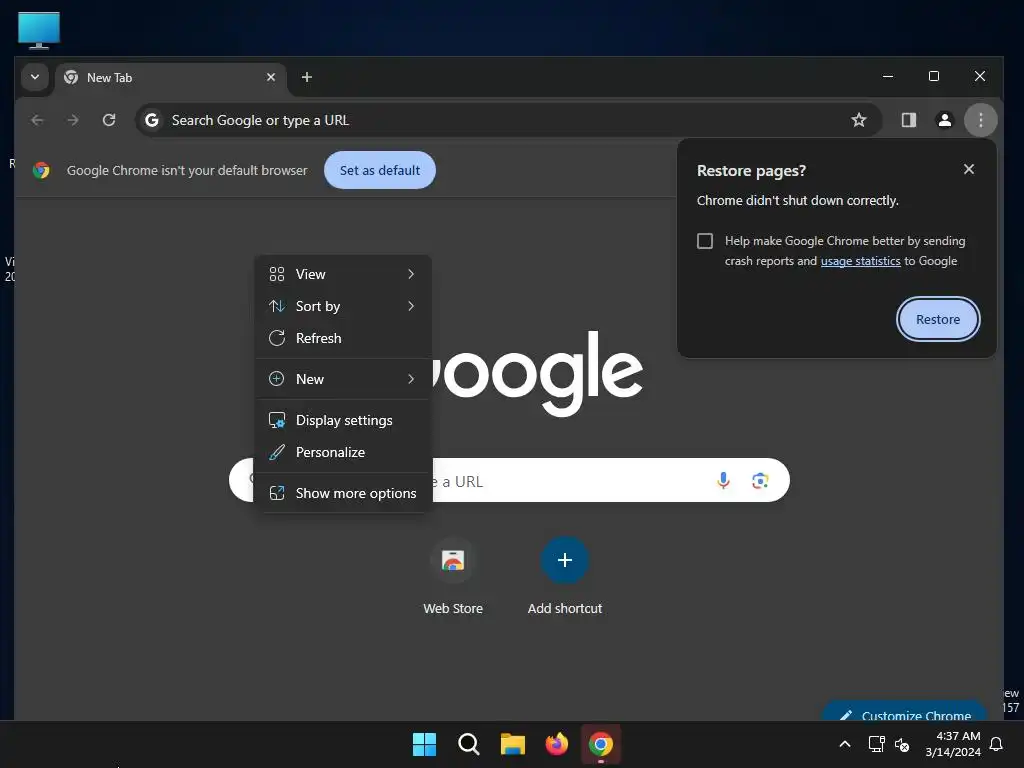Screen dimensions: 1024x768
Task: Expand the Sort by submenu
Action: click(343, 306)
